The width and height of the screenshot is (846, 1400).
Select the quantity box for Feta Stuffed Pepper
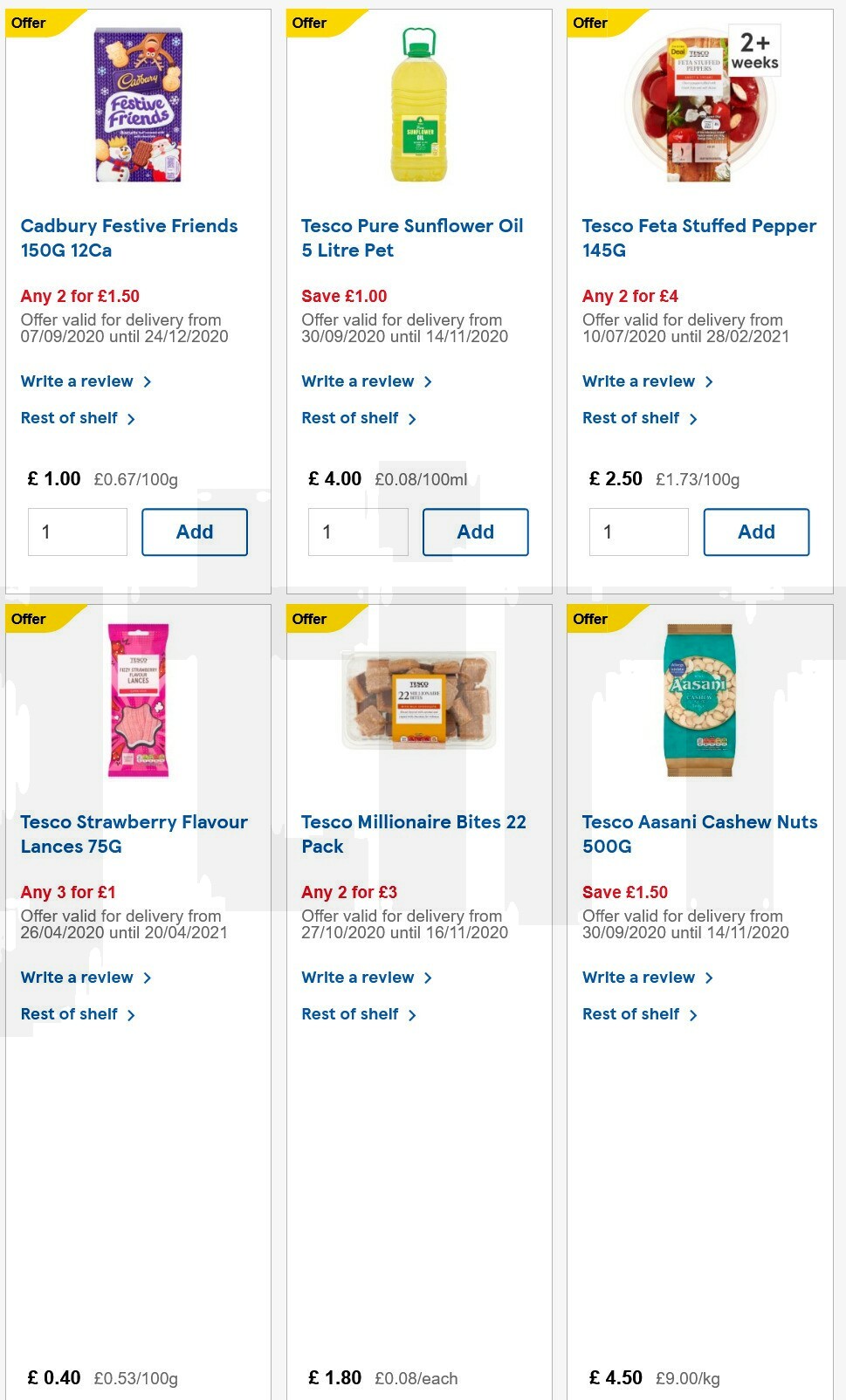[639, 532]
